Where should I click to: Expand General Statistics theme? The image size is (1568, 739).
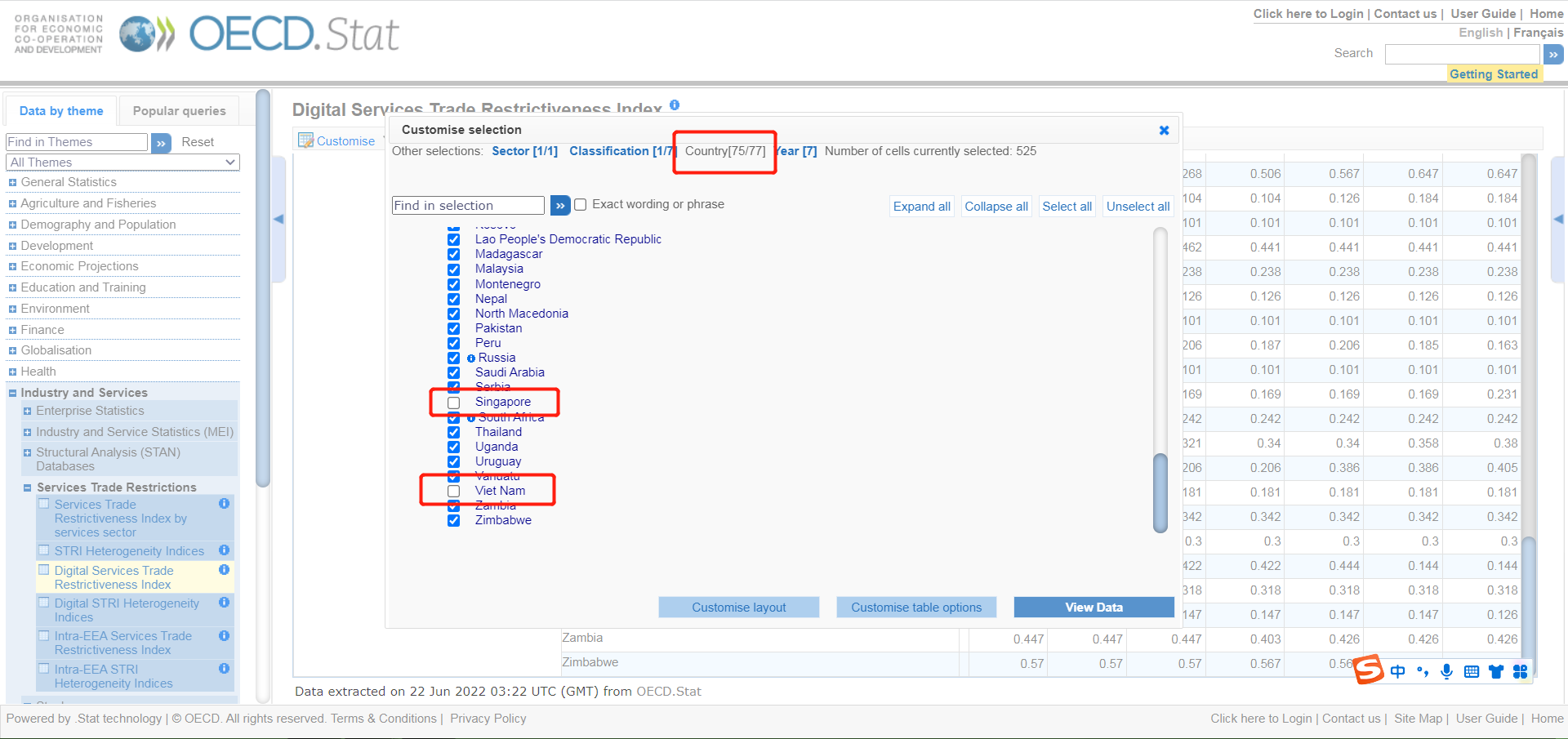pos(12,183)
